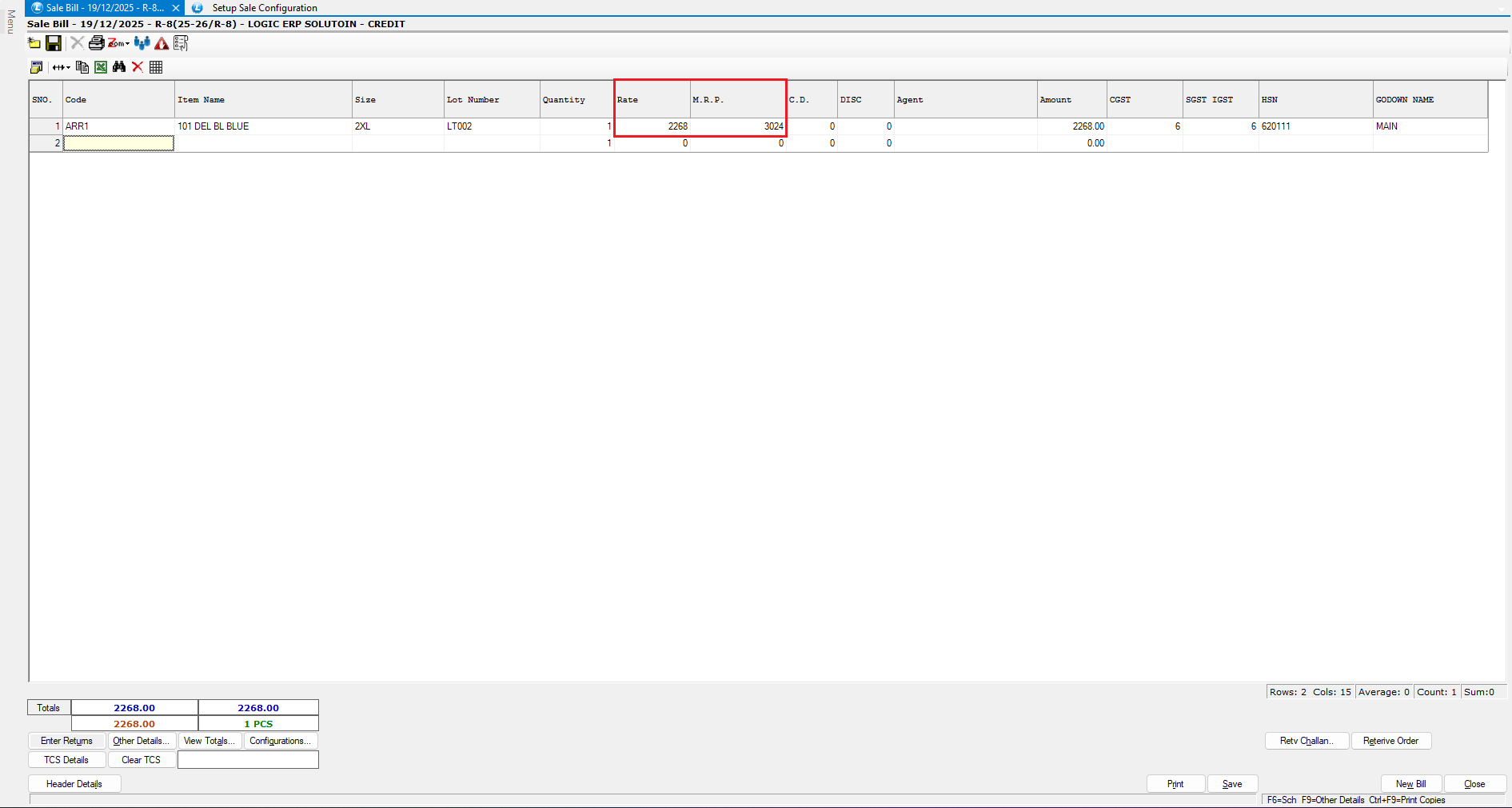Image resolution: width=1512 pixels, height=808 pixels.
Task: Click the red X delete-row icon
Action: 138,67
